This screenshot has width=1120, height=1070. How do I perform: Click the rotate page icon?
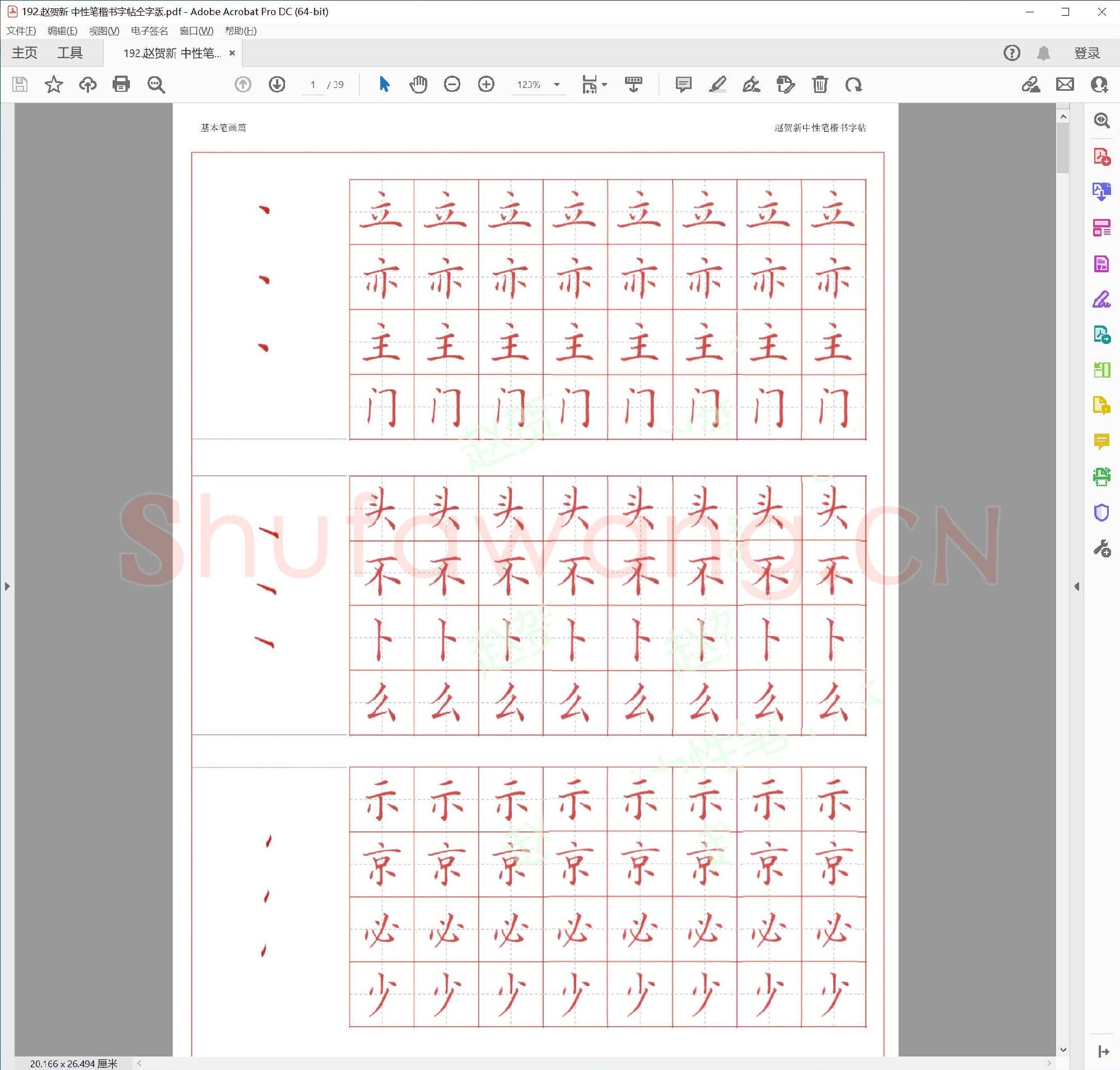853,85
